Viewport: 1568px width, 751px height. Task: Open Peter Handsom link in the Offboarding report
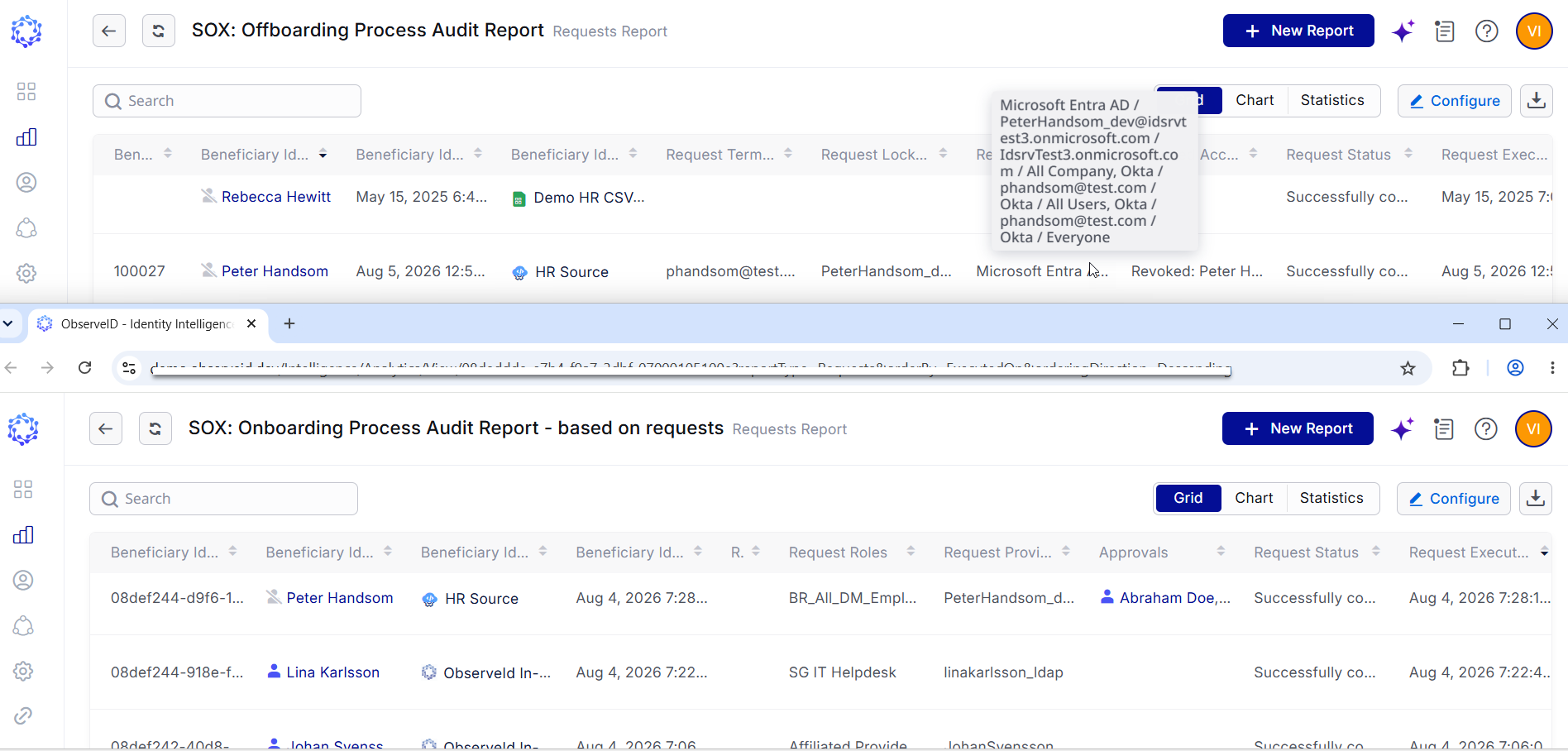(x=275, y=271)
